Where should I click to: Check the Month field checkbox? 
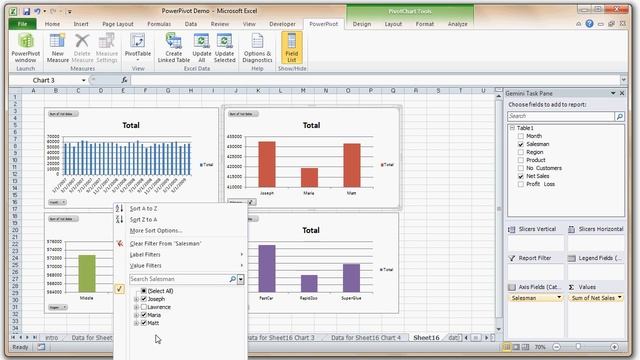(x=520, y=136)
